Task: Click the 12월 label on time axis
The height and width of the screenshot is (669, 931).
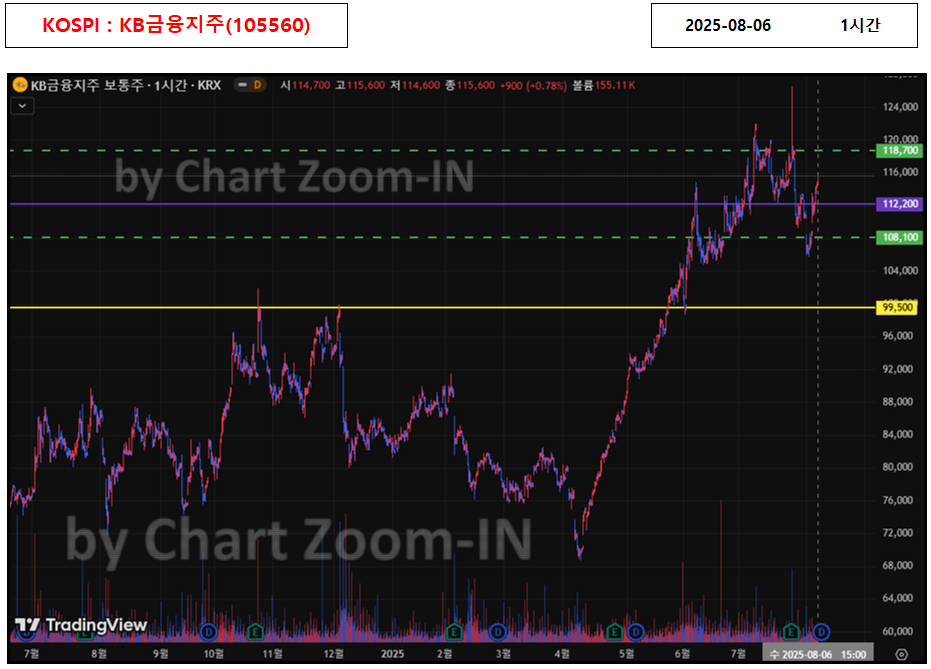Action: [x=334, y=654]
